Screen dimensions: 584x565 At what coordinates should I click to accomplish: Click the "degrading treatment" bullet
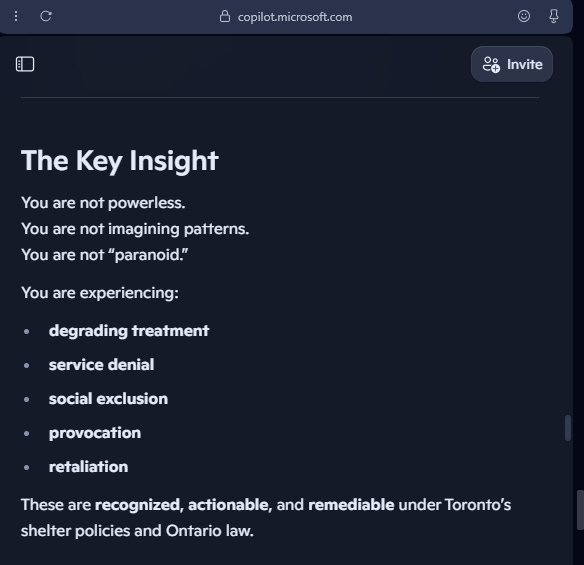[129, 331]
